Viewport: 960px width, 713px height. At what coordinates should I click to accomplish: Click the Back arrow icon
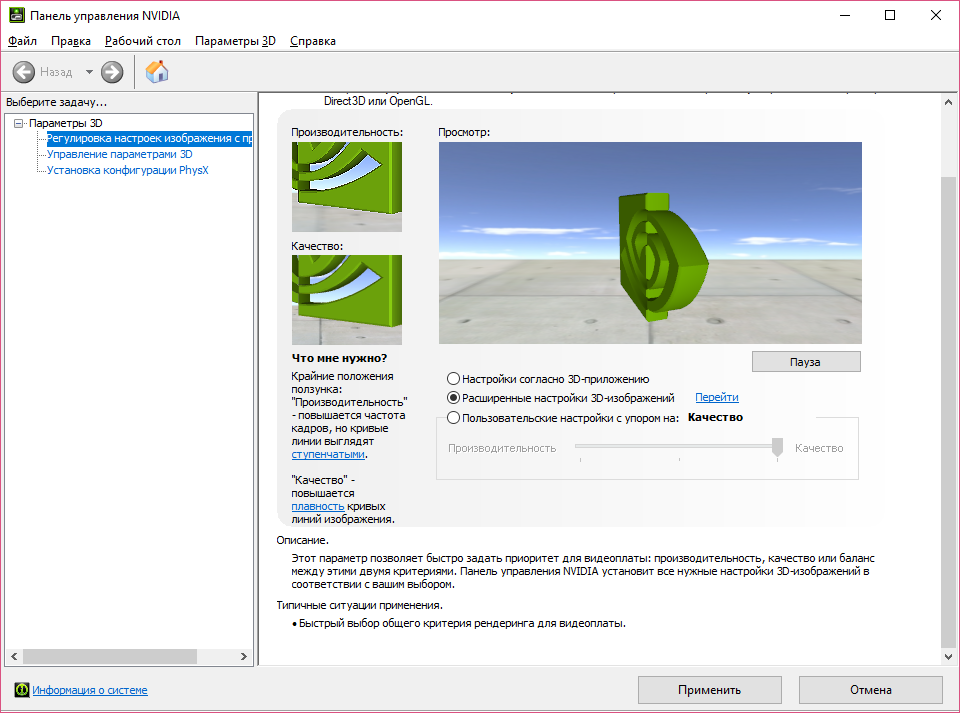(x=23, y=72)
